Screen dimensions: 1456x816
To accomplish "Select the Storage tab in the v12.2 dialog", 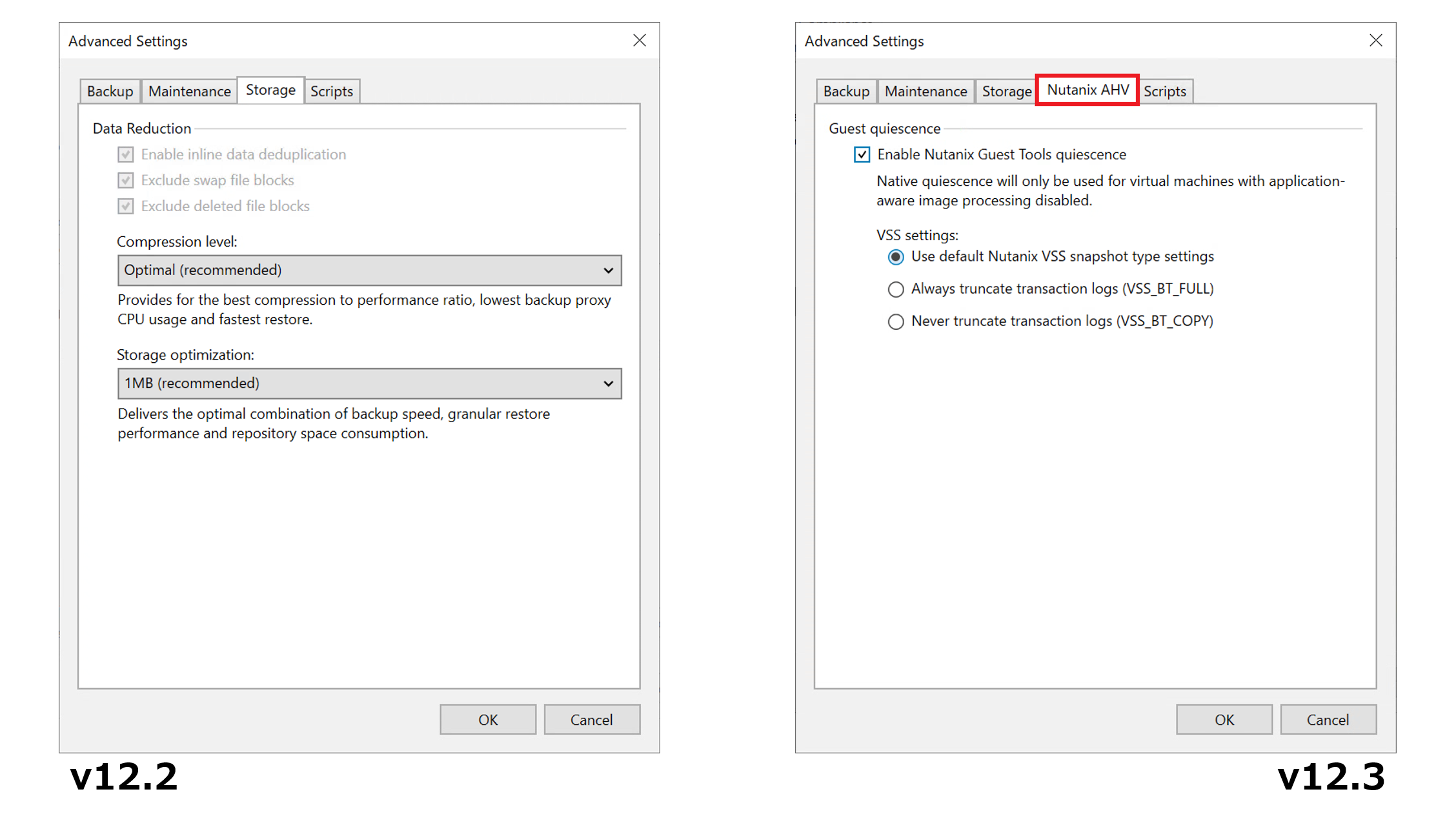I will point(271,90).
